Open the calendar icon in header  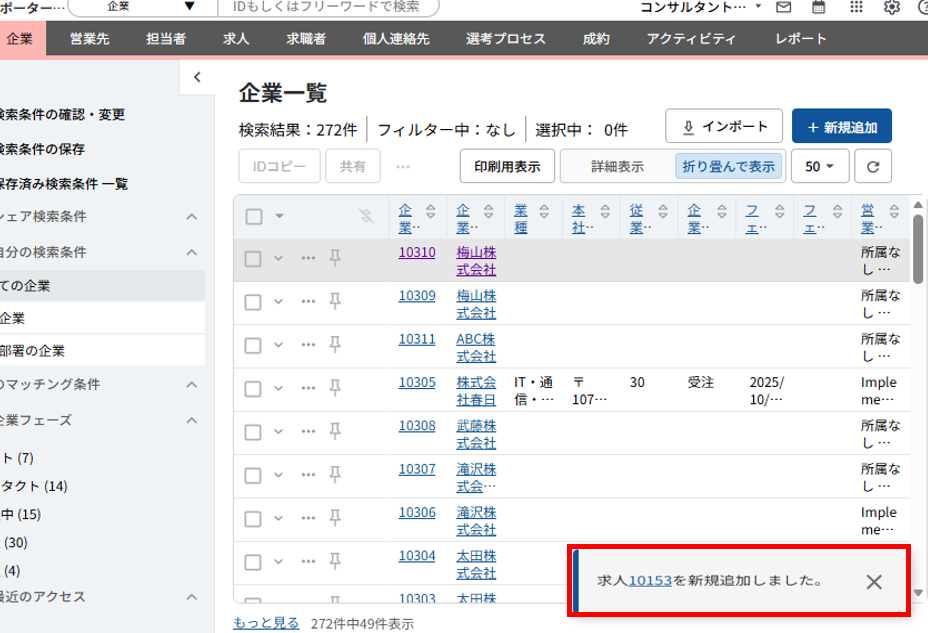click(819, 8)
